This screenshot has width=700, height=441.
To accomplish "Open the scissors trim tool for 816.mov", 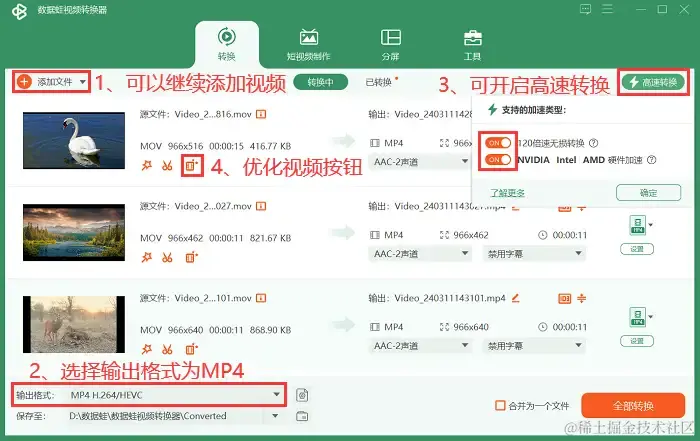I will pos(167,166).
